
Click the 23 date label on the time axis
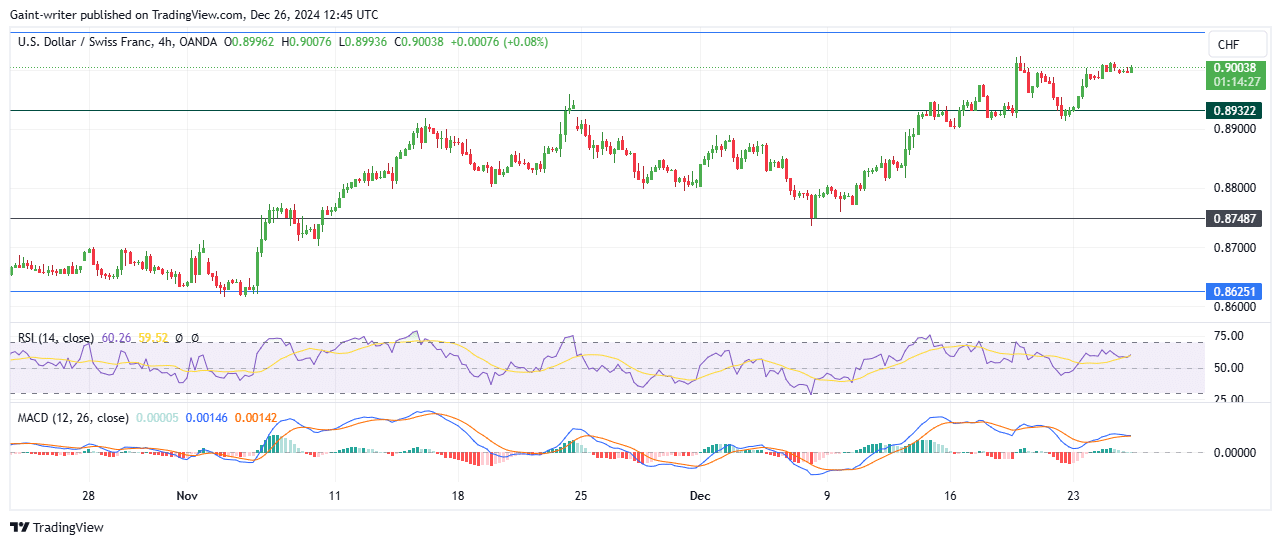pyautogui.click(x=1073, y=495)
